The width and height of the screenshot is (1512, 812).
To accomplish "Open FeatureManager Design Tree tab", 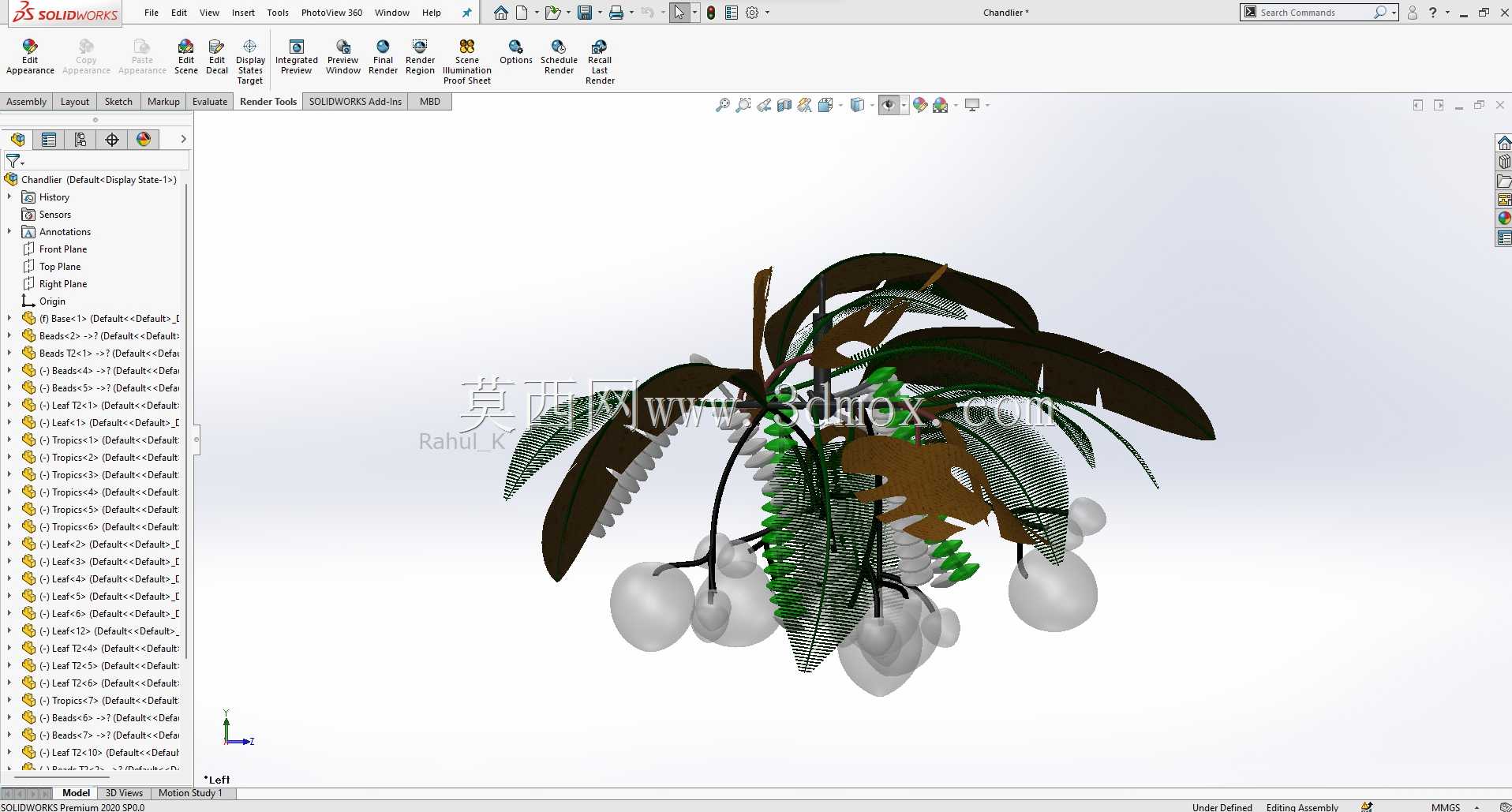I will tap(17, 140).
